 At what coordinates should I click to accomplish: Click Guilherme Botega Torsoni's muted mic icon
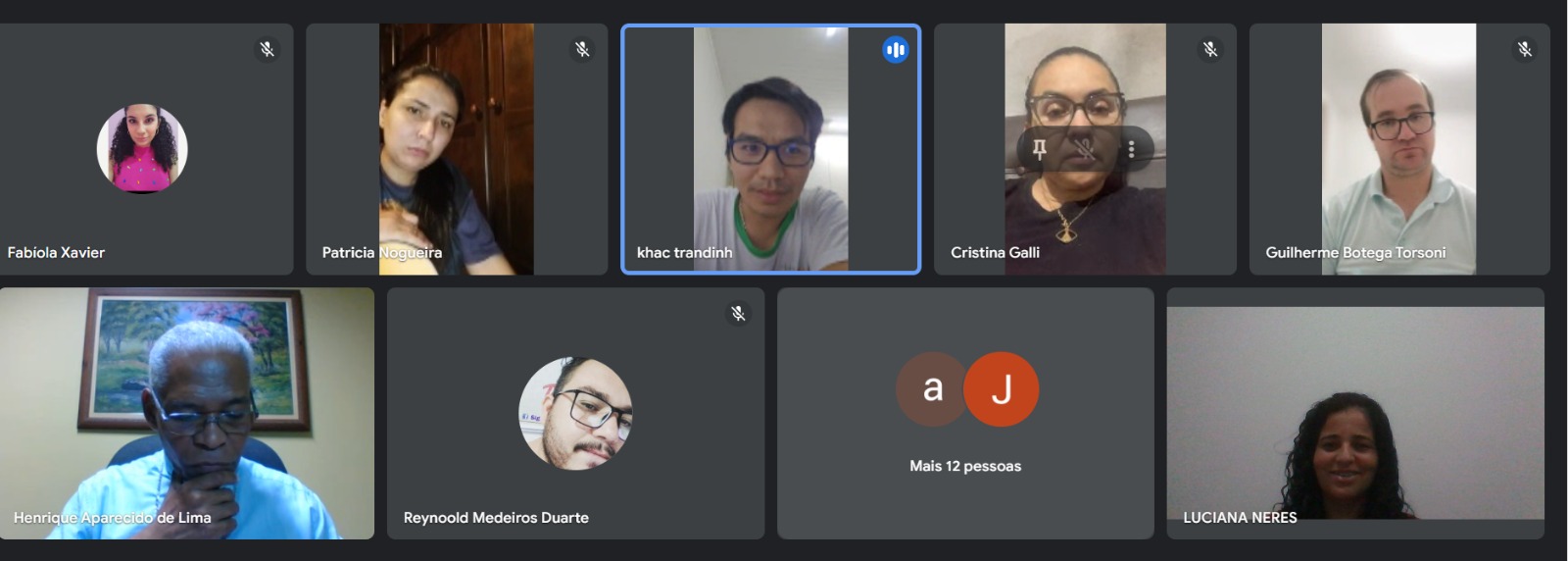coord(1525,49)
